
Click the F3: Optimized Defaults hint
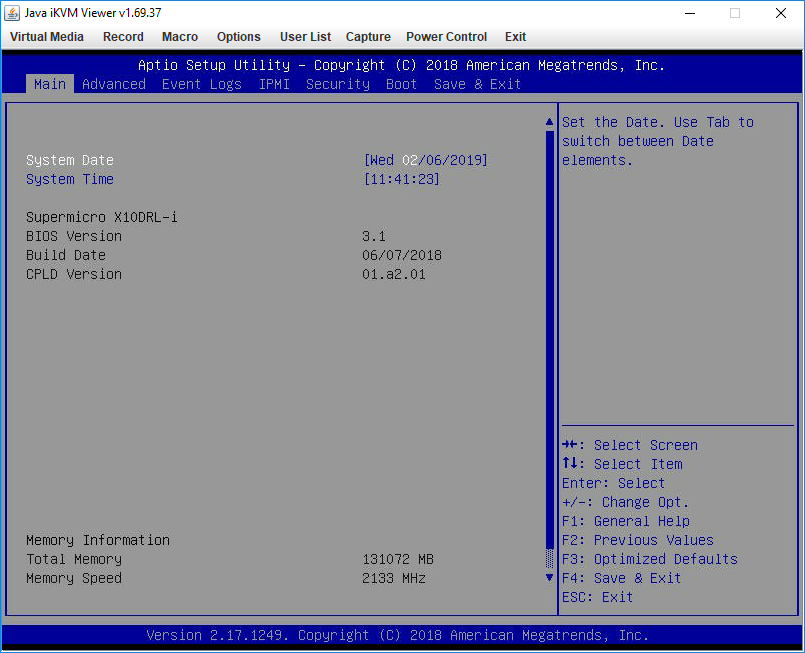point(650,559)
